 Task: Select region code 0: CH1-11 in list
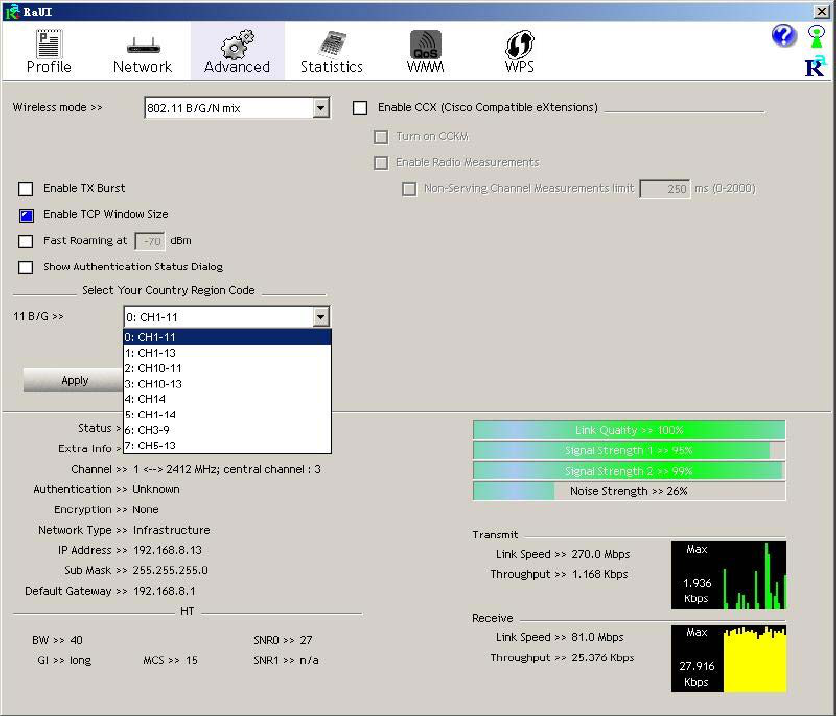coord(227,337)
